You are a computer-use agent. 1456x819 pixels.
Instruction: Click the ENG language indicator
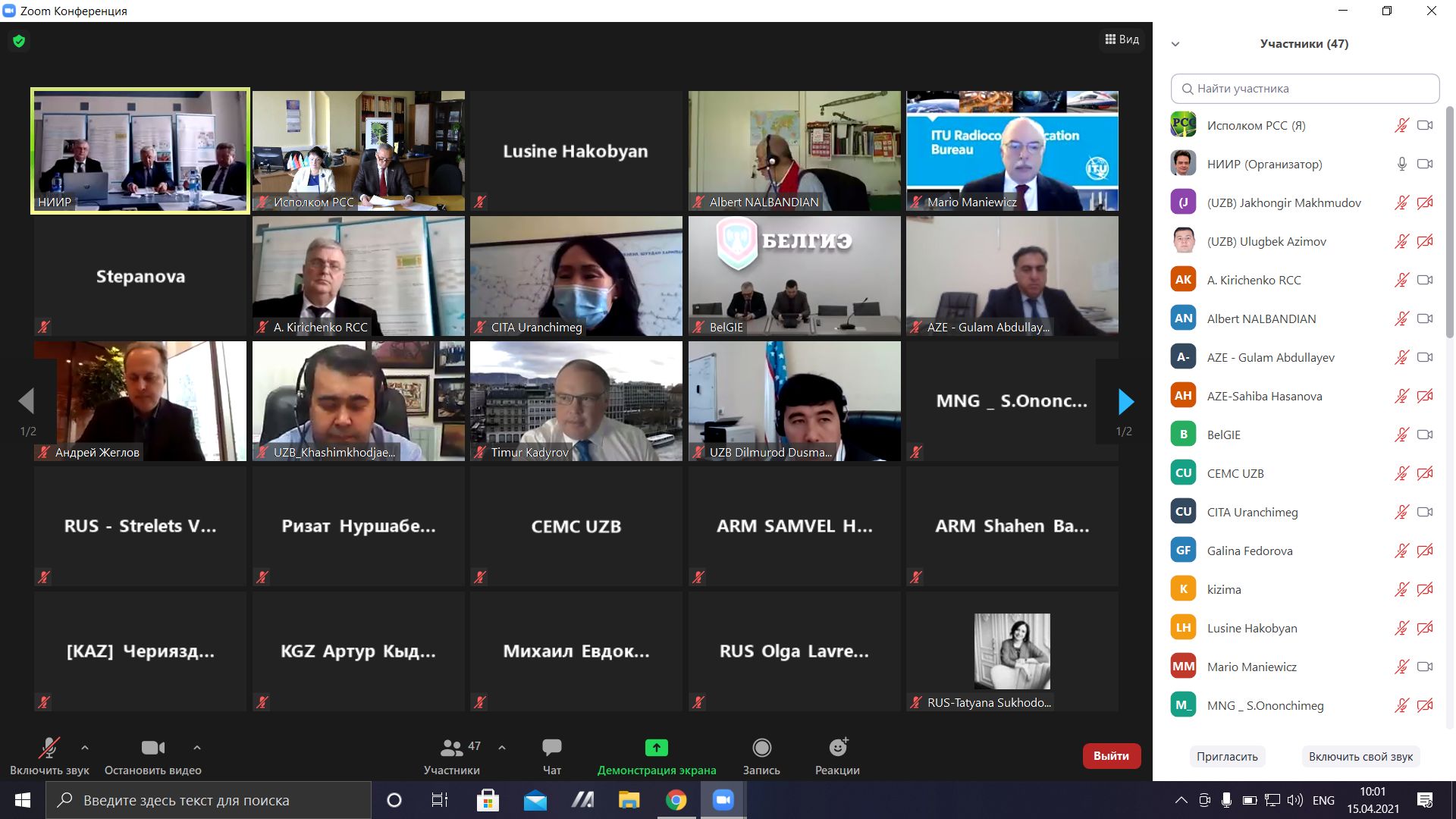coord(1323,800)
